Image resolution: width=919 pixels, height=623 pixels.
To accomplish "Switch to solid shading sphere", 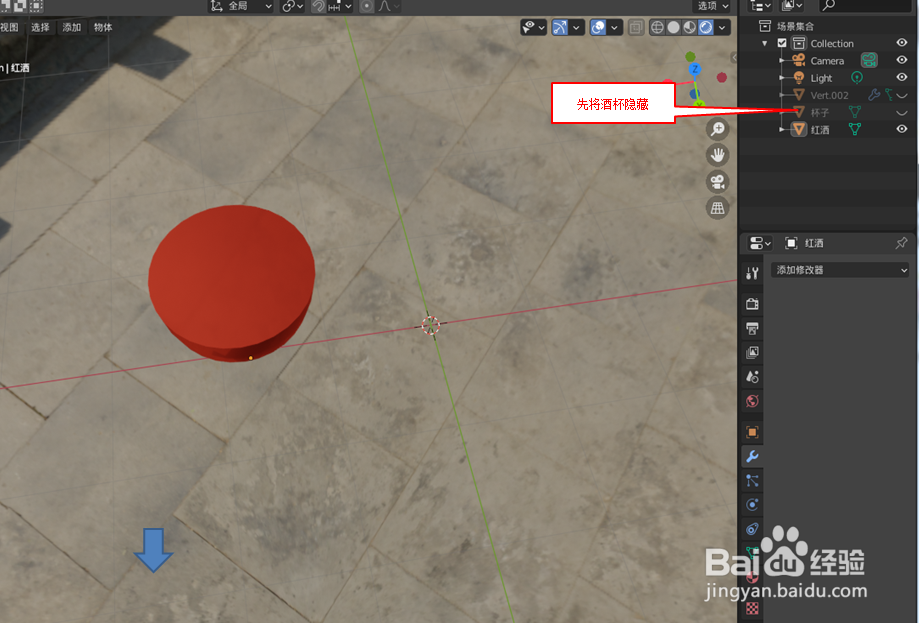I will [x=674, y=27].
